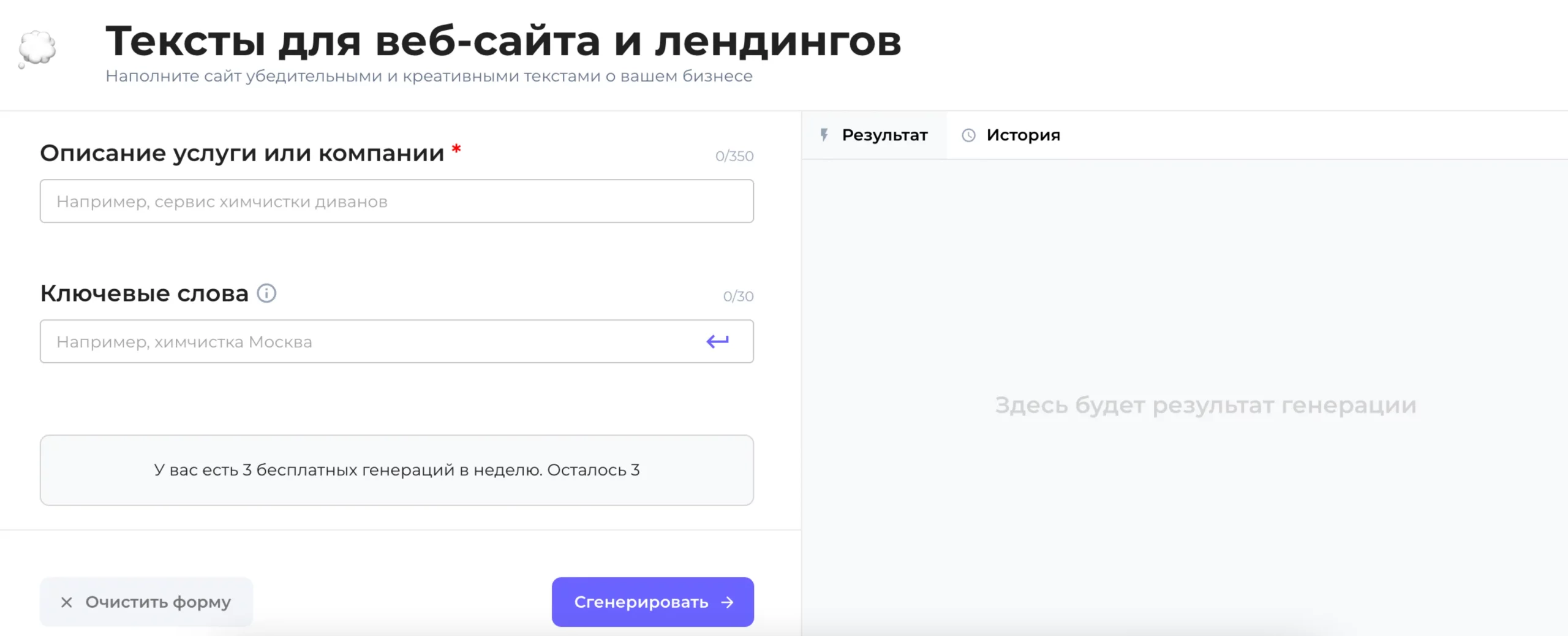
Task: Focus the service description input field
Action: click(x=396, y=202)
